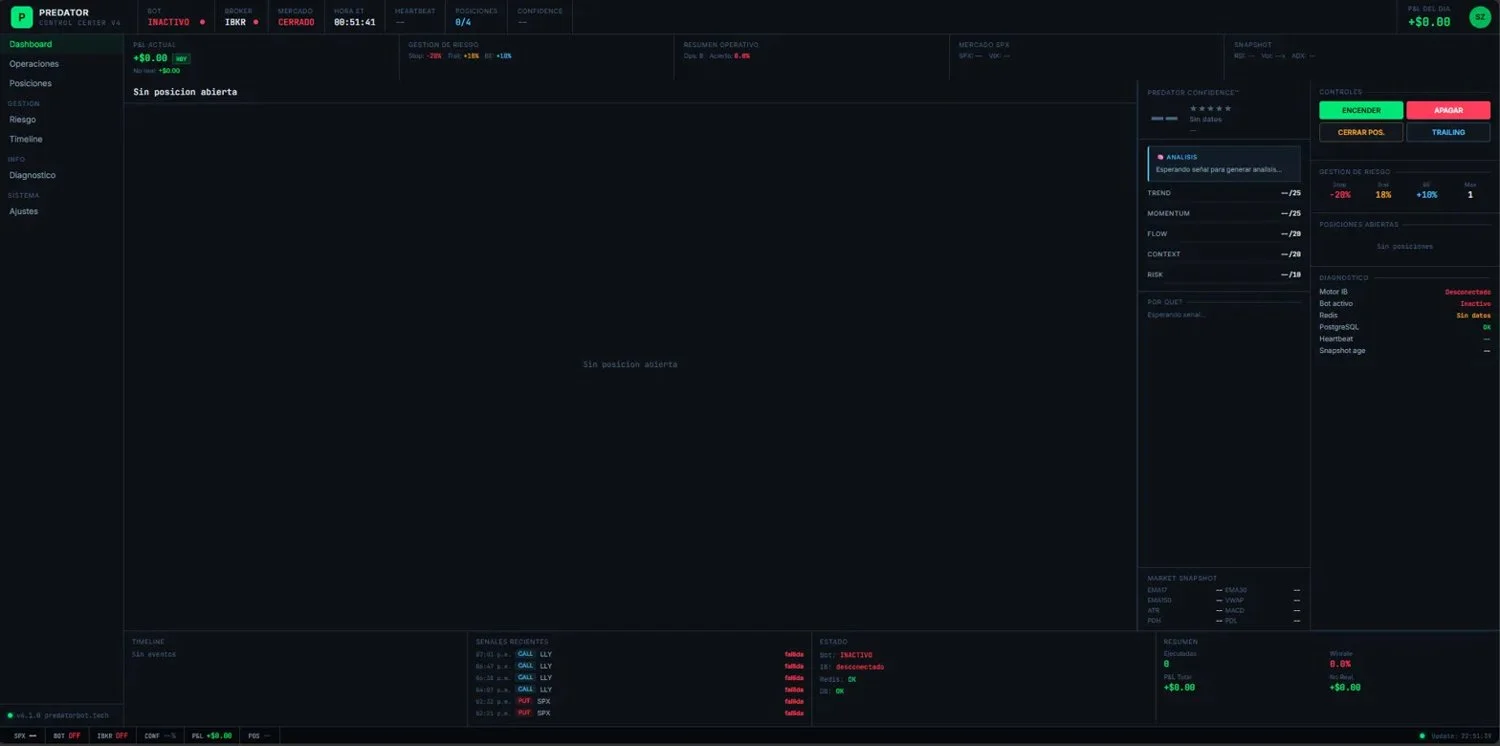This screenshot has height=746, width=1500.
Task: Click the five-star confidence rating
Action: 1210,108
